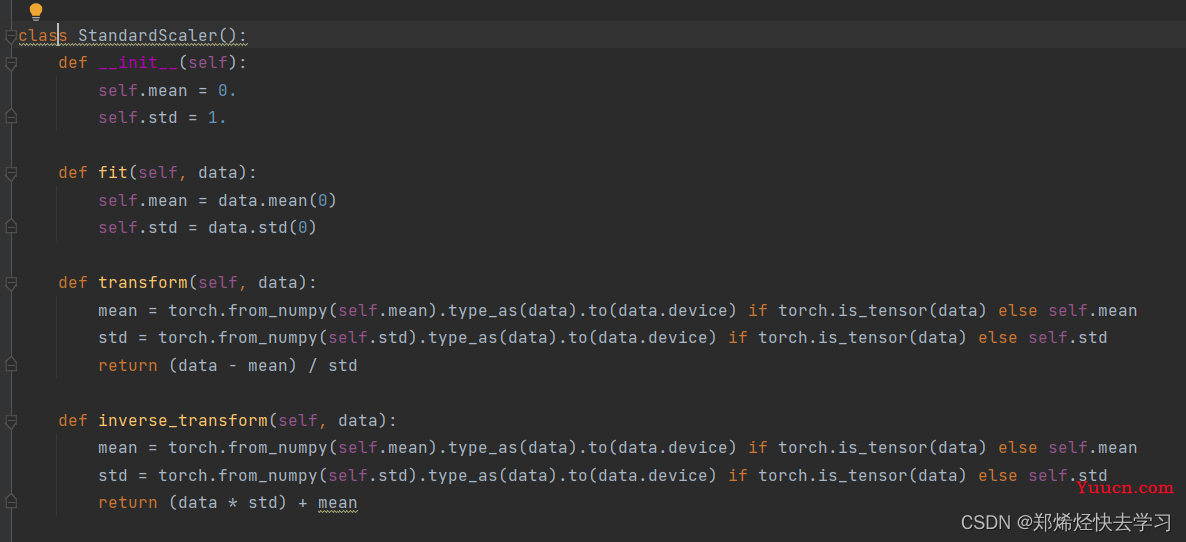Collapse the transform method fold marker
Screen dimensions: 1186x542
pos(11,283)
